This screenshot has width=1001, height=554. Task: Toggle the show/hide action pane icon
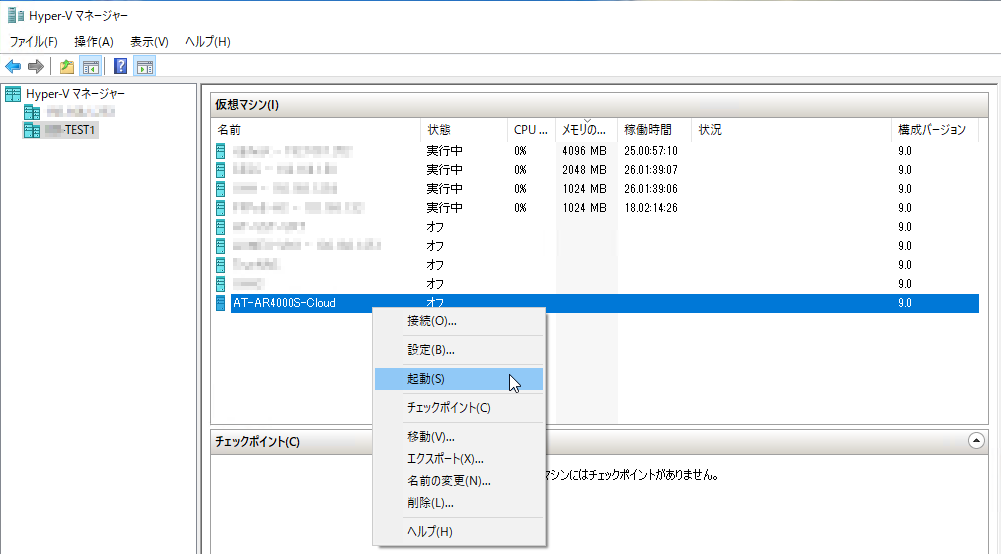[x=145, y=67]
